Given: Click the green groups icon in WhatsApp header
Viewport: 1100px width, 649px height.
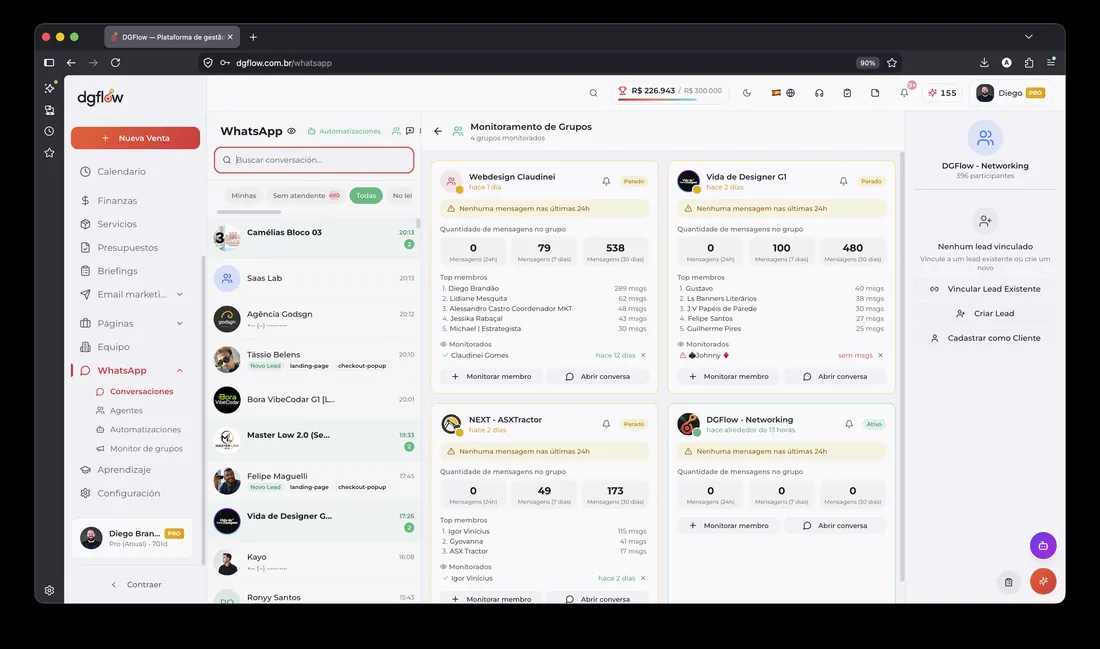Looking at the screenshot, I should [396, 131].
